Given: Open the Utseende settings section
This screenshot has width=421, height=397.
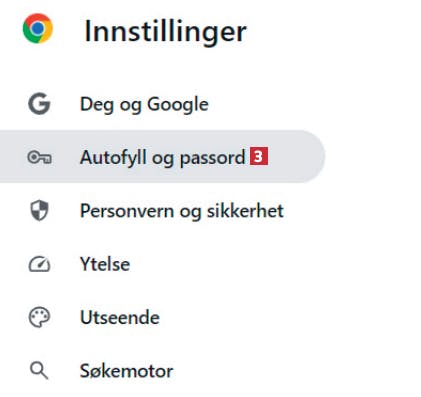Looking at the screenshot, I should coord(120,317).
